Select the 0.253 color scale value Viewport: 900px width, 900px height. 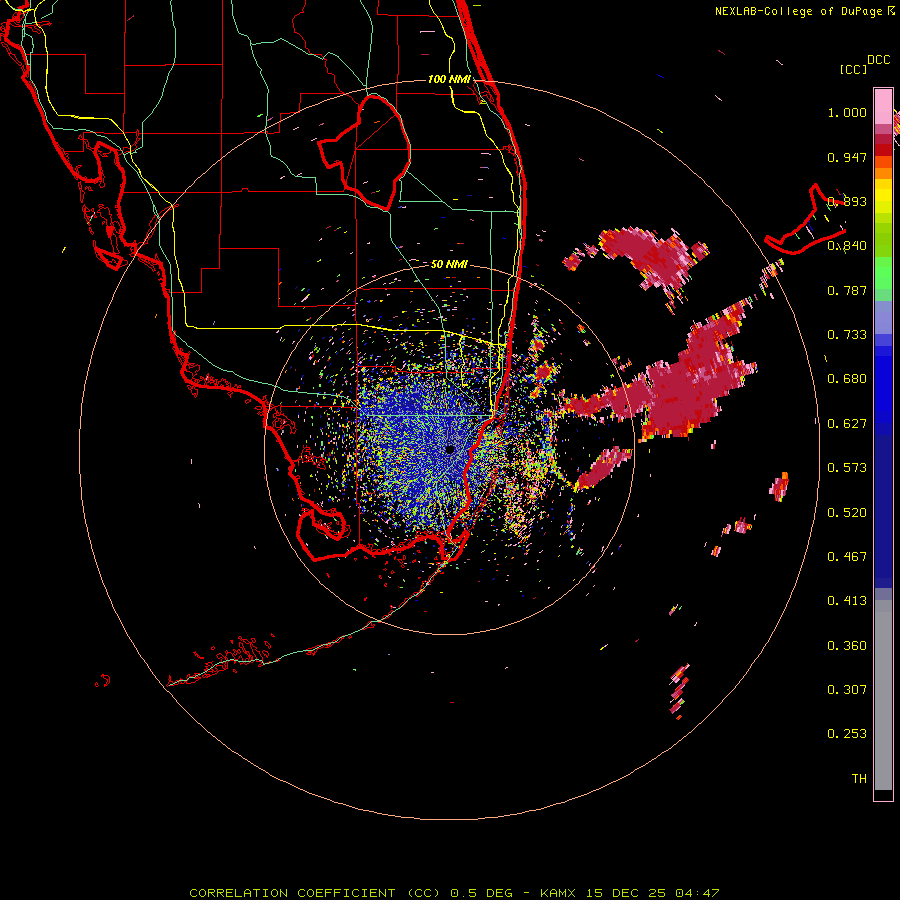click(847, 734)
